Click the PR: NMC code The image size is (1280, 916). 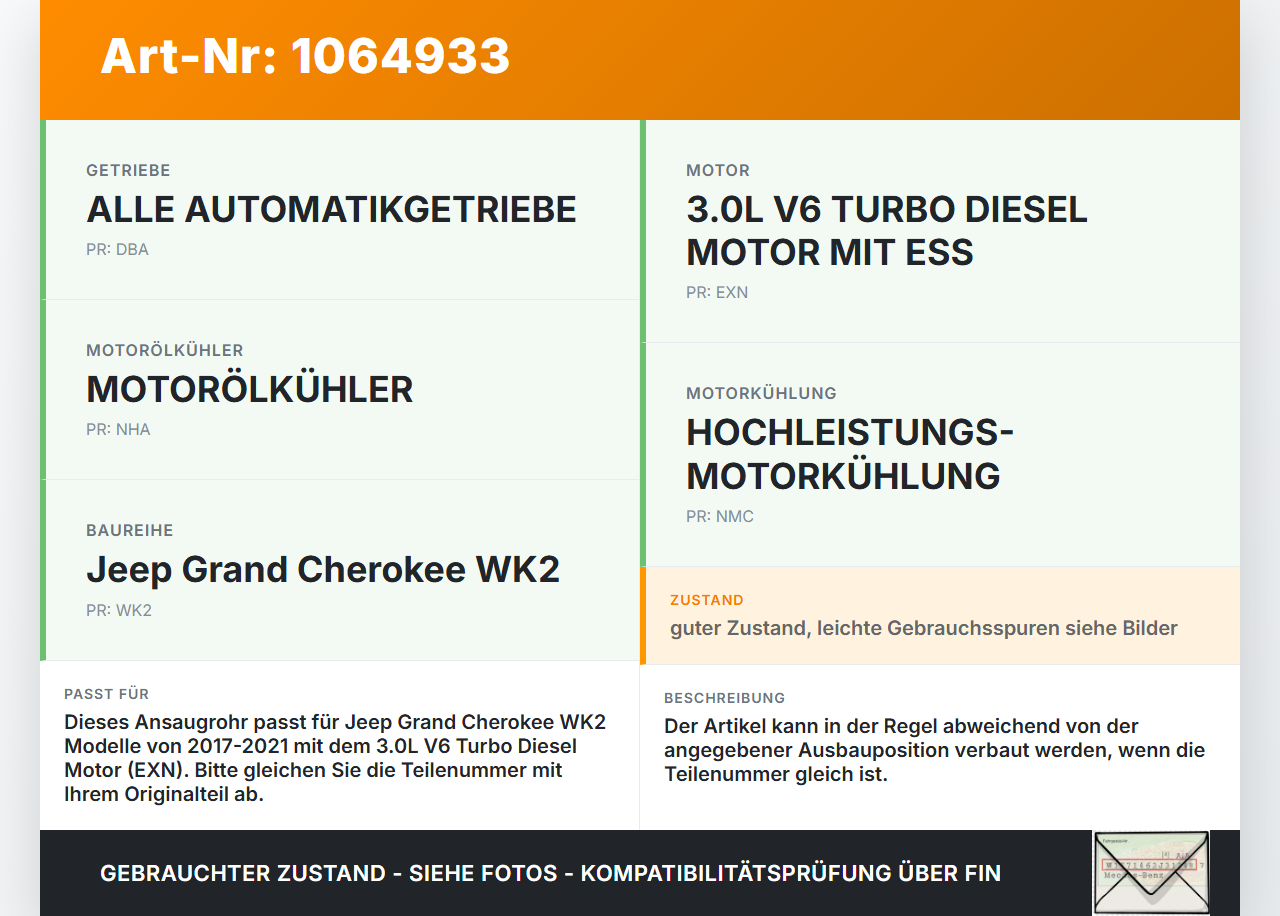(x=720, y=517)
